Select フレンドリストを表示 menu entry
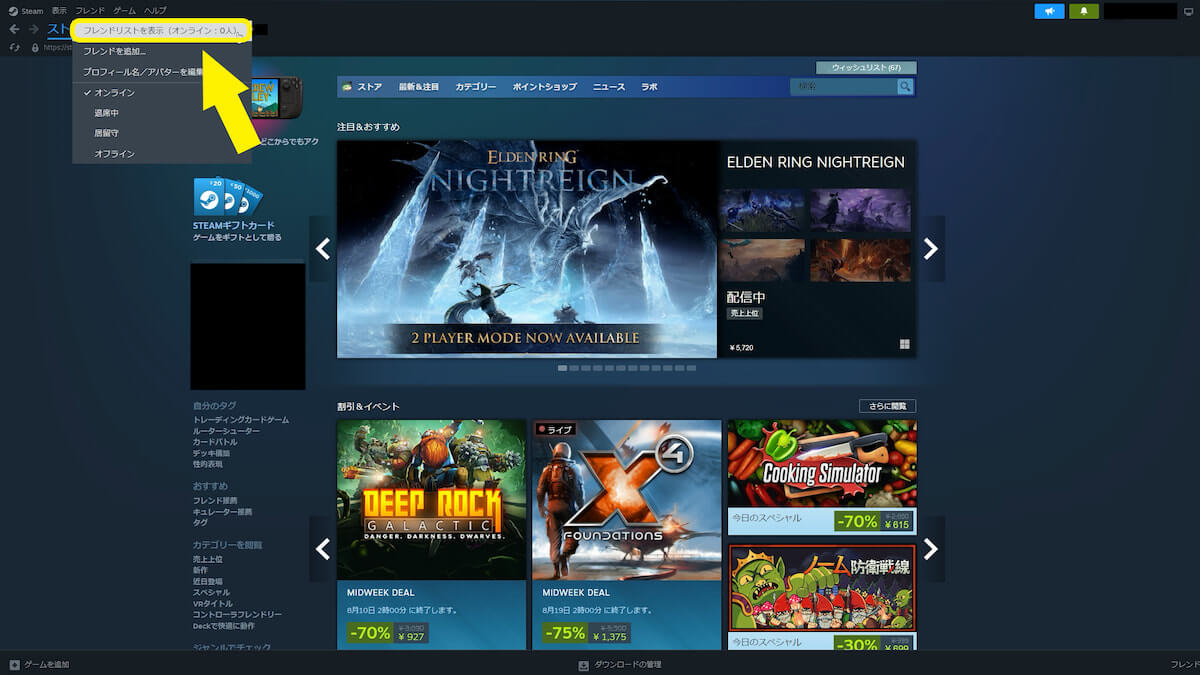The width and height of the screenshot is (1200, 675). coord(161,31)
